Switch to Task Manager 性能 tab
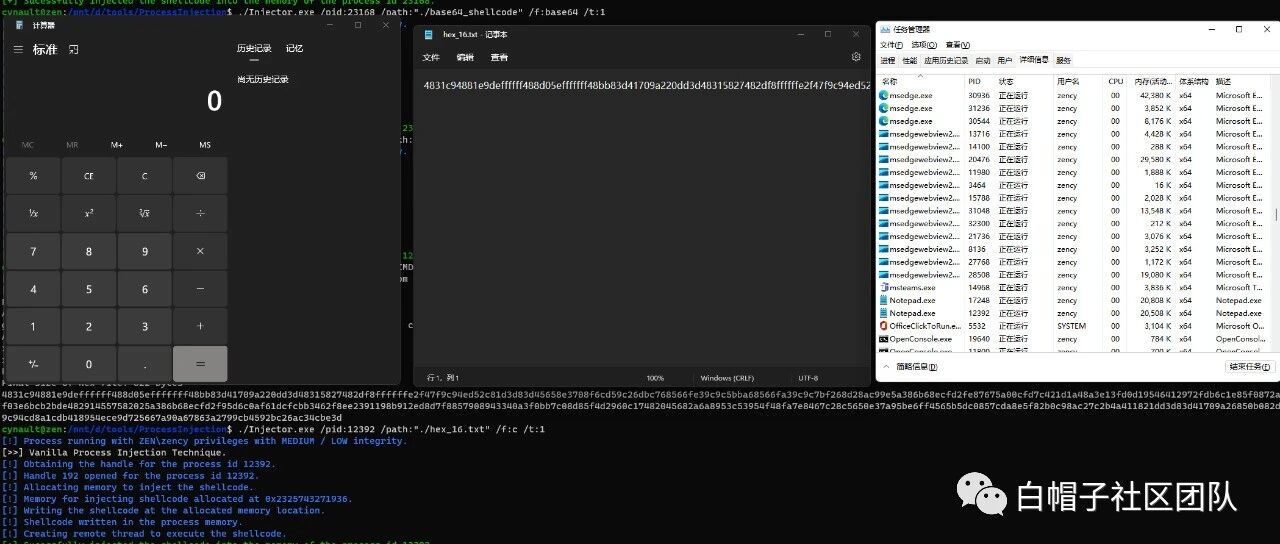Viewport: 1280px width, 544px height. point(910,60)
